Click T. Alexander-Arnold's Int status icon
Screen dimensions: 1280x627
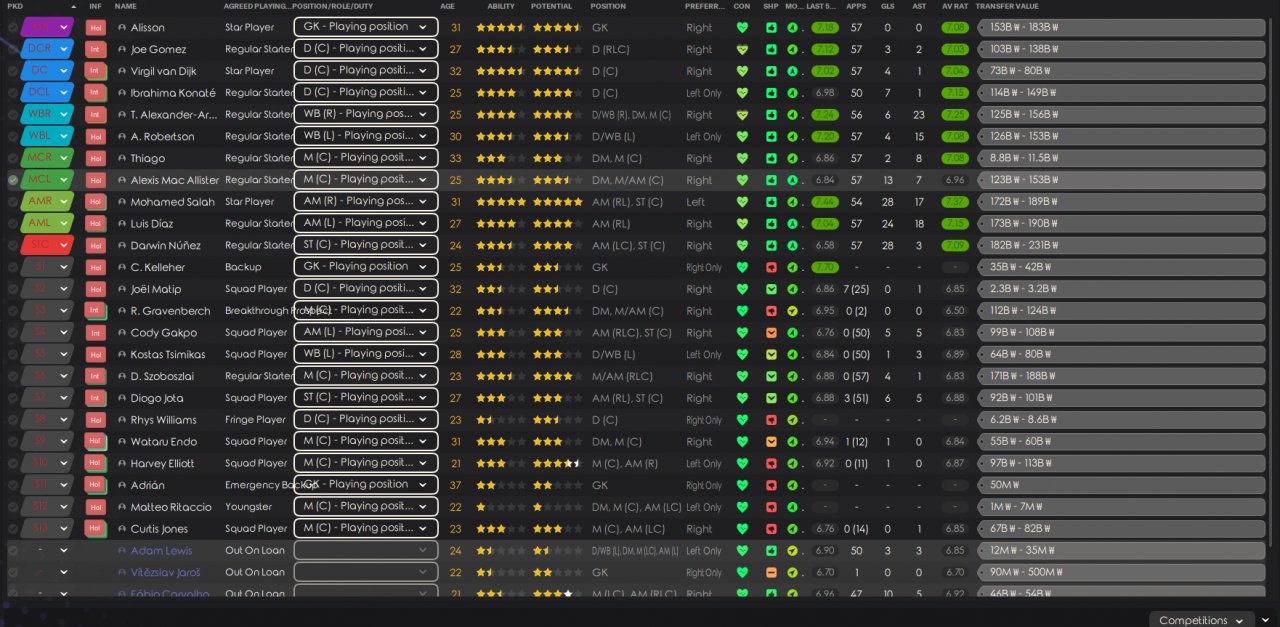pyautogui.click(x=96, y=115)
